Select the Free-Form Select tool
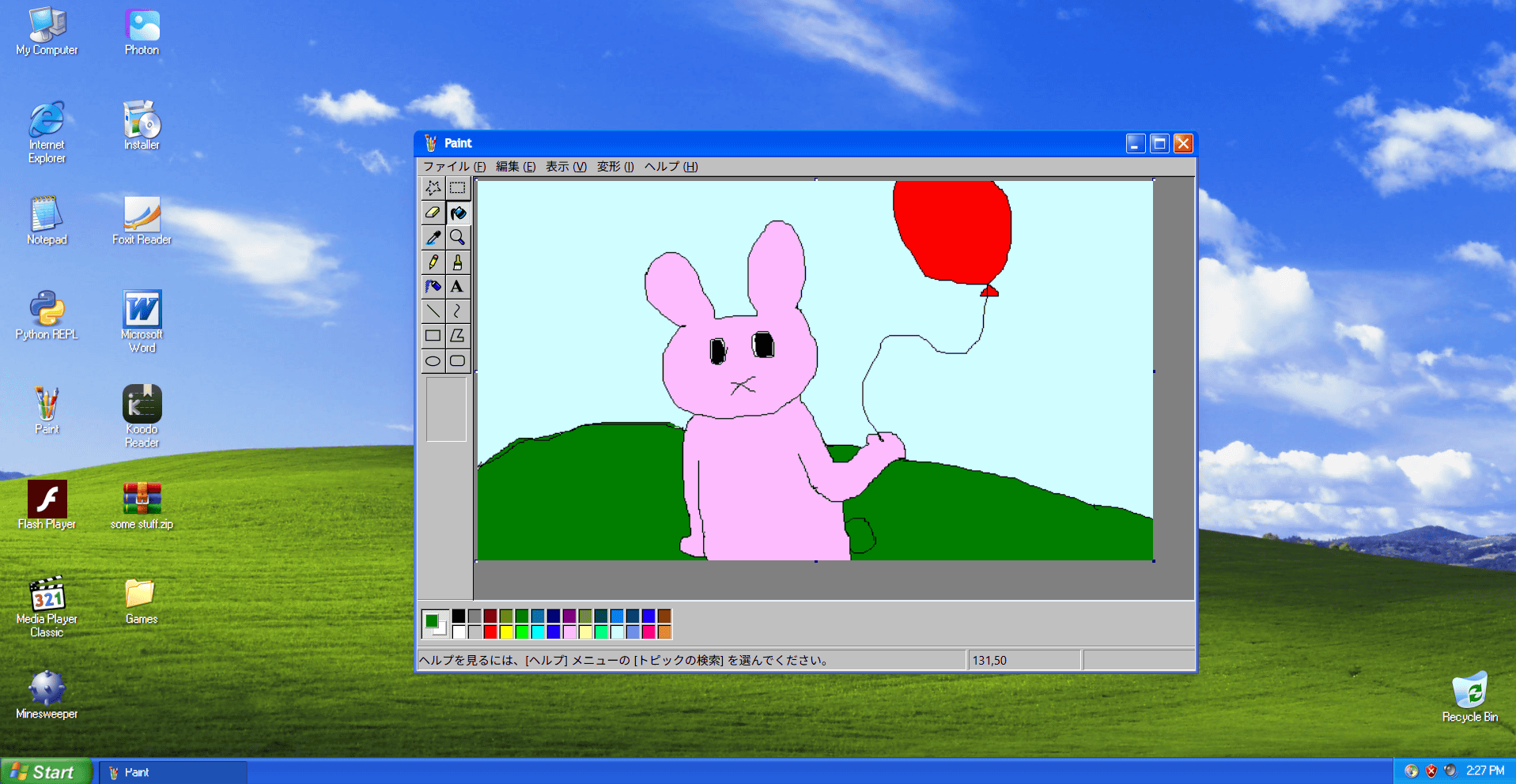The image size is (1516, 784). (433, 188)
